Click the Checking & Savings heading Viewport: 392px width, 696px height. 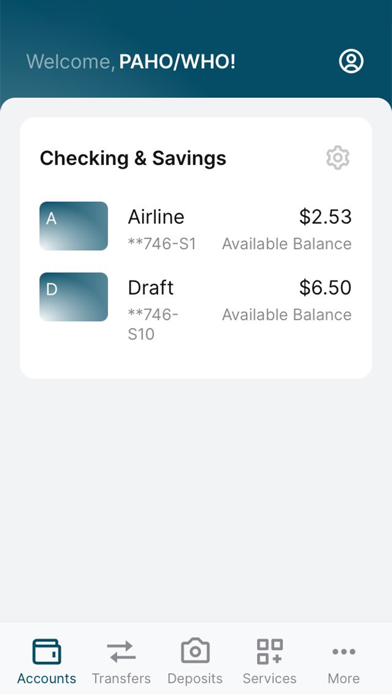pos(133,158)
